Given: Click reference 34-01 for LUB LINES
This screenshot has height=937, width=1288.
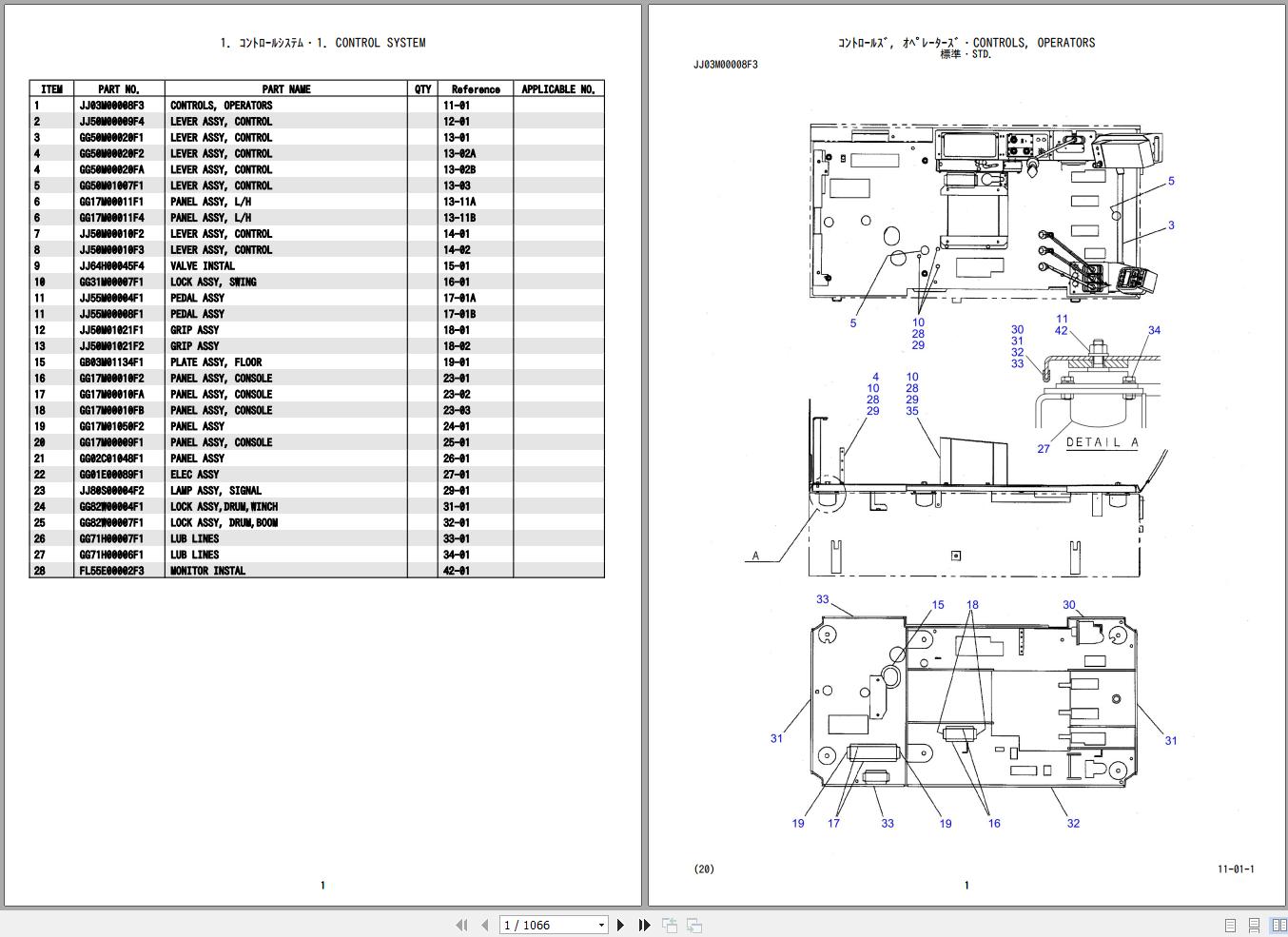Looking at the screenshot, I should [457, 555].
